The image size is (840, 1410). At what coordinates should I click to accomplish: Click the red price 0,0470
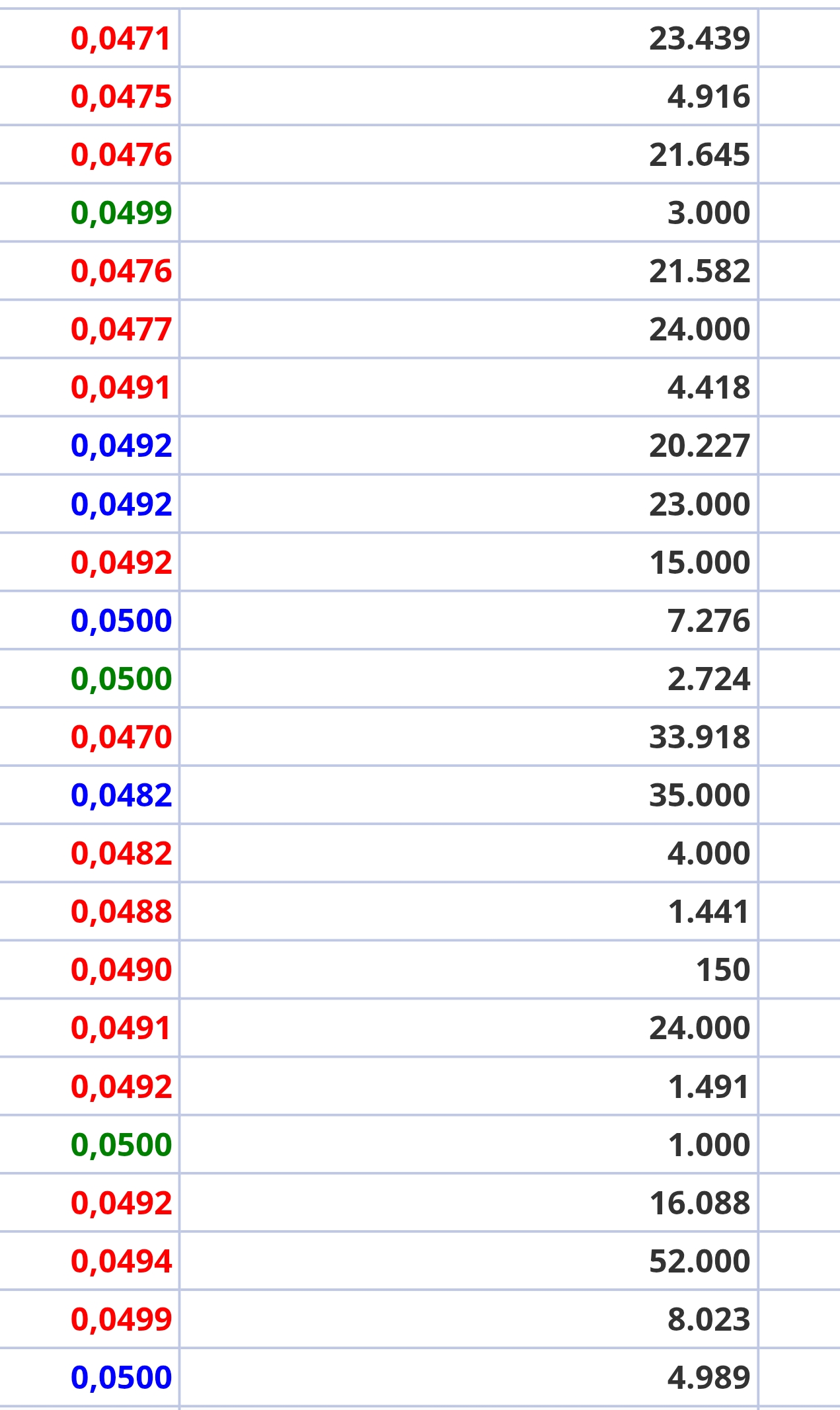[x=121, y=736]
